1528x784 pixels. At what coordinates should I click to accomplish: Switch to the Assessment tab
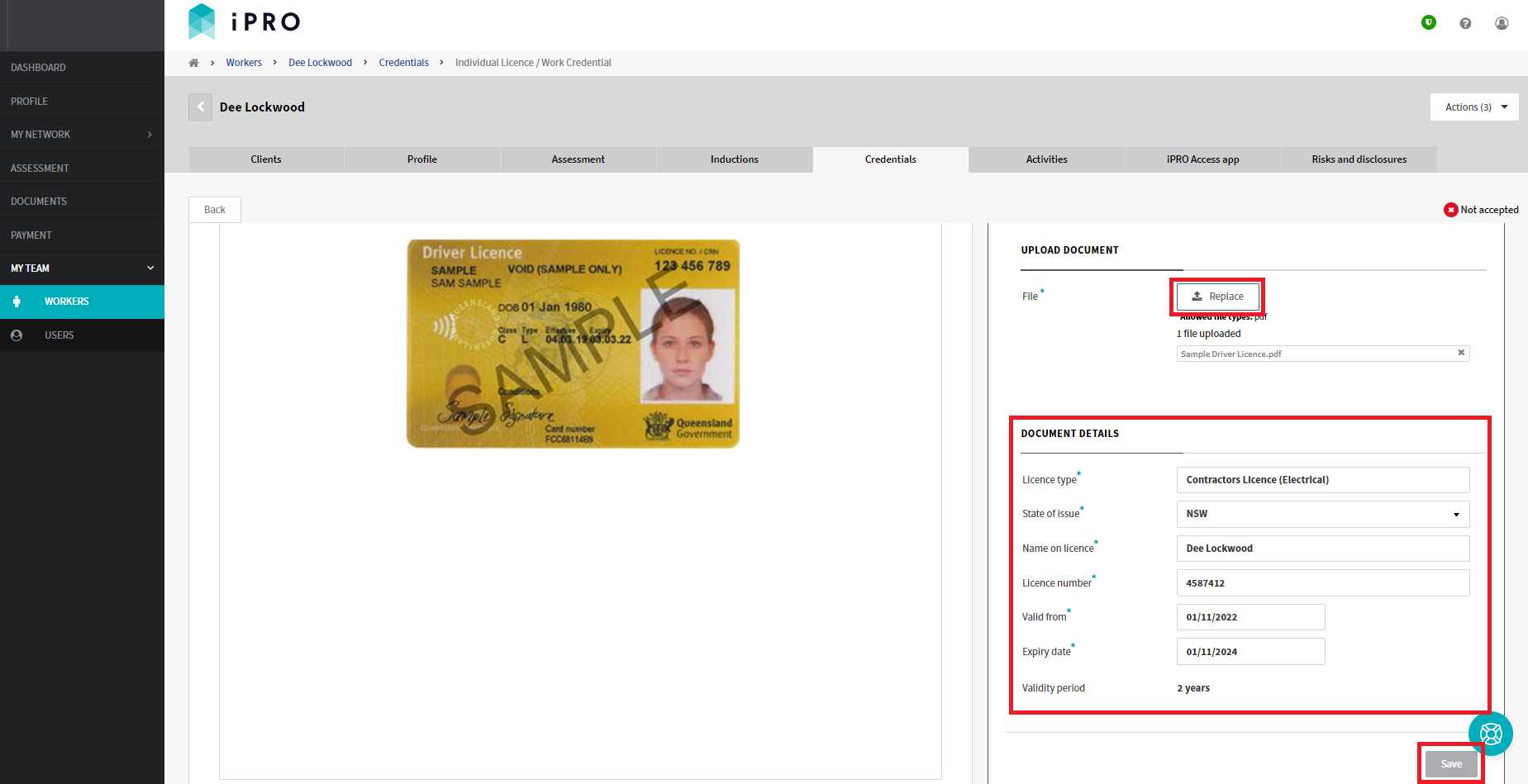(578, 159)
